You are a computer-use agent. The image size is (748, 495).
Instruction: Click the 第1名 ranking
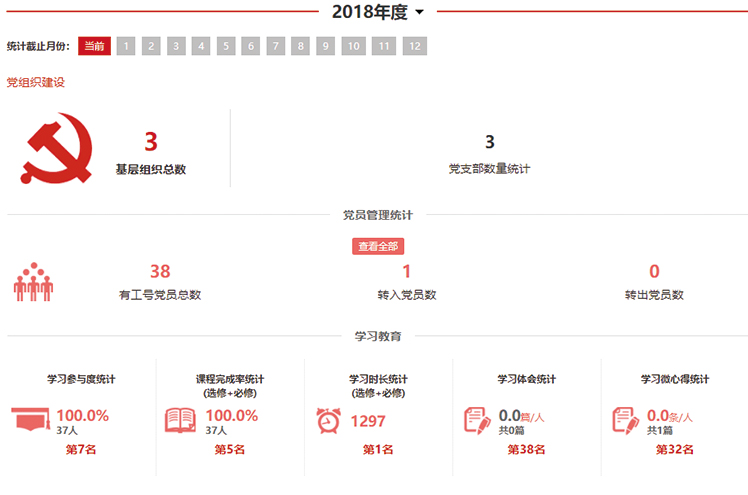[x=378, y=449]
